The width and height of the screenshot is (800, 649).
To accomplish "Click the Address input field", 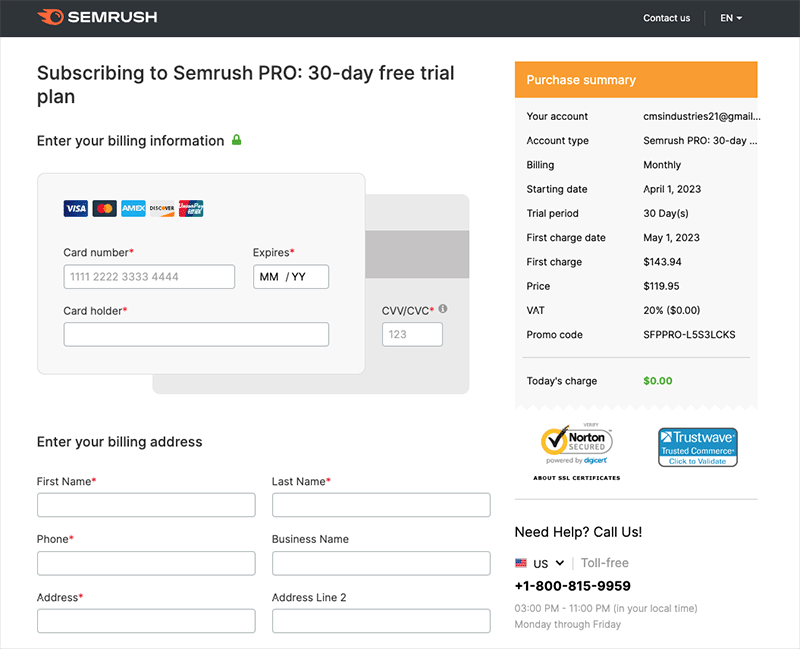I will coord(146,621).
